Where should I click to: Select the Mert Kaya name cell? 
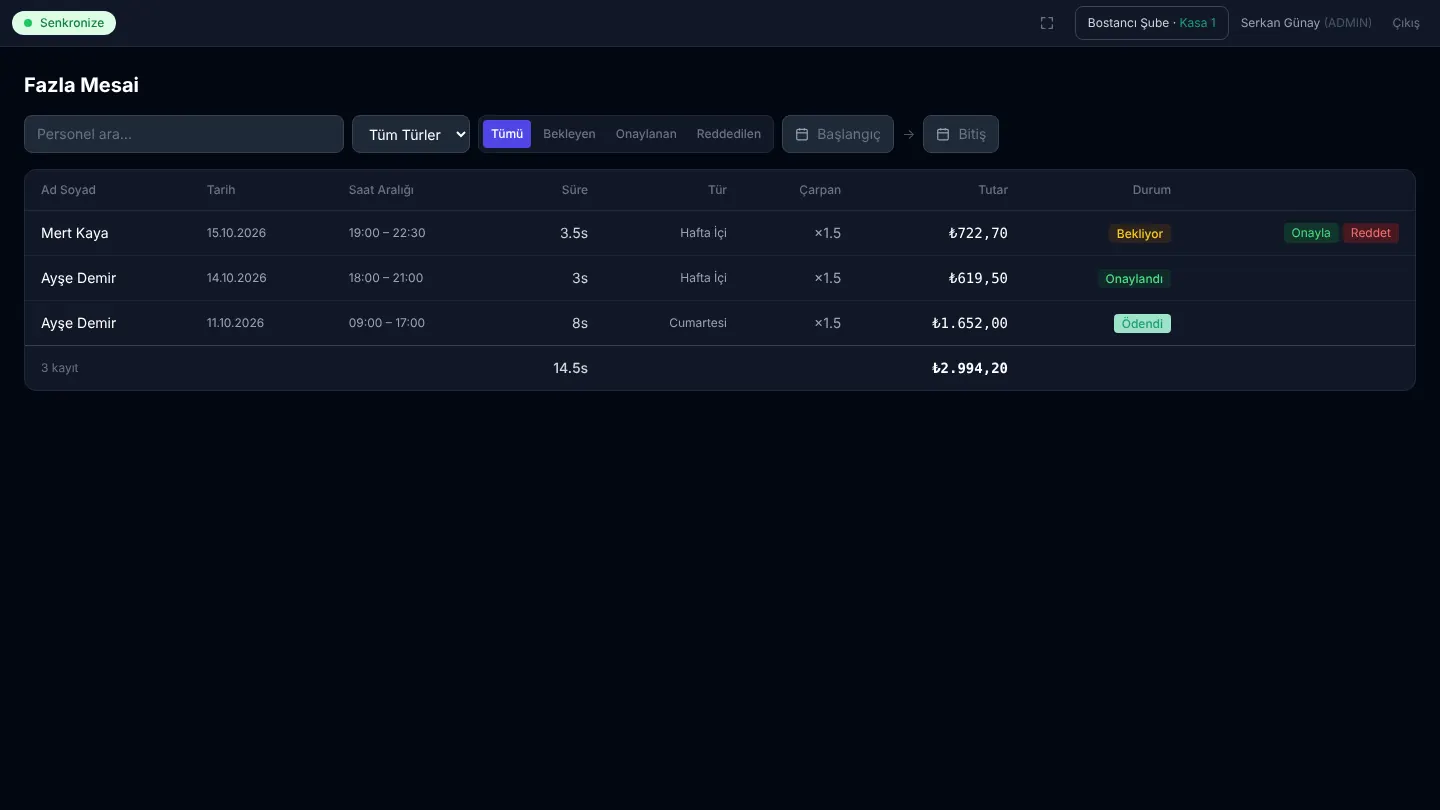[75, 233]
